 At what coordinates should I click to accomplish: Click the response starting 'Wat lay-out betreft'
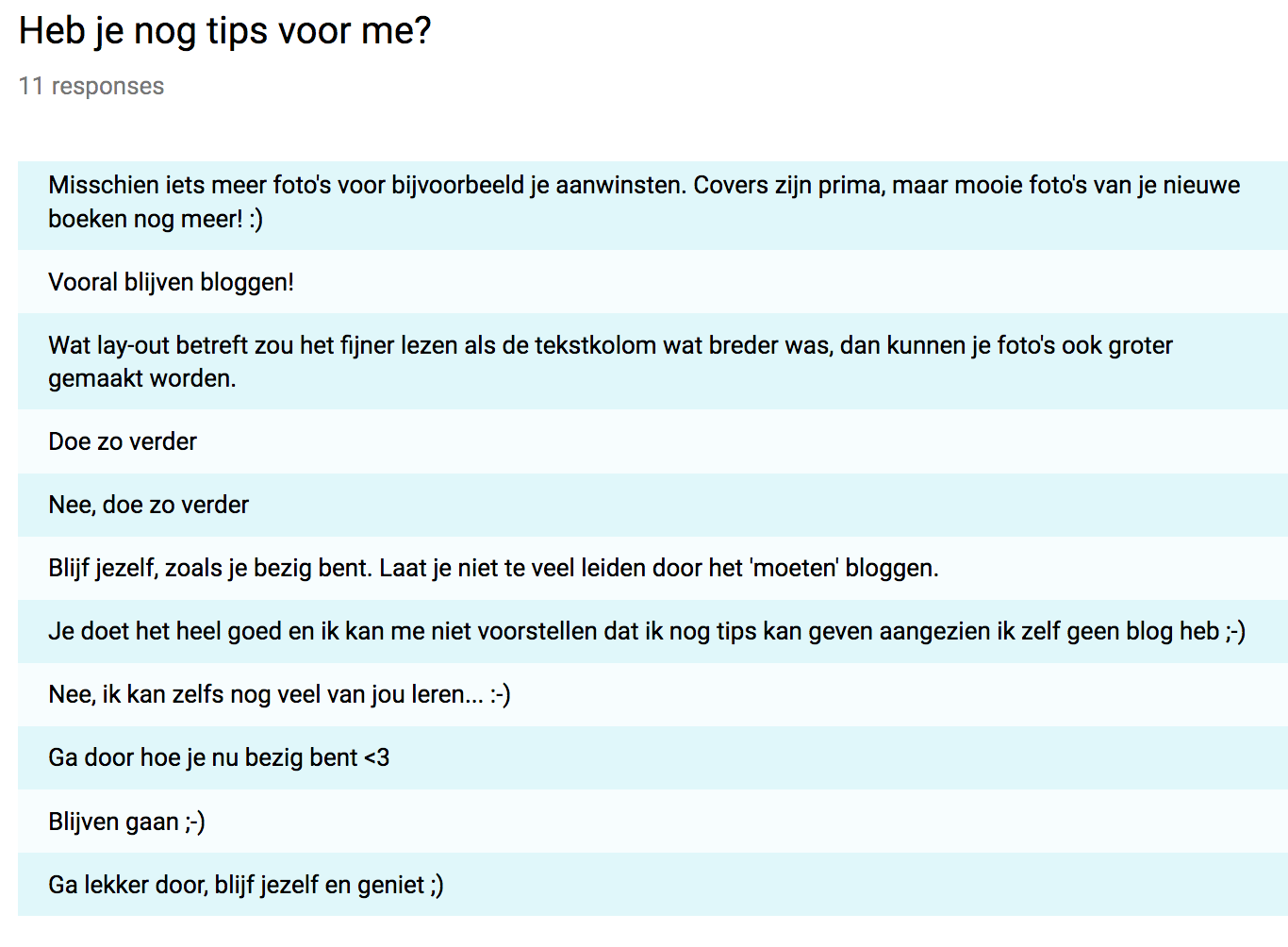(x=652, y=361)
